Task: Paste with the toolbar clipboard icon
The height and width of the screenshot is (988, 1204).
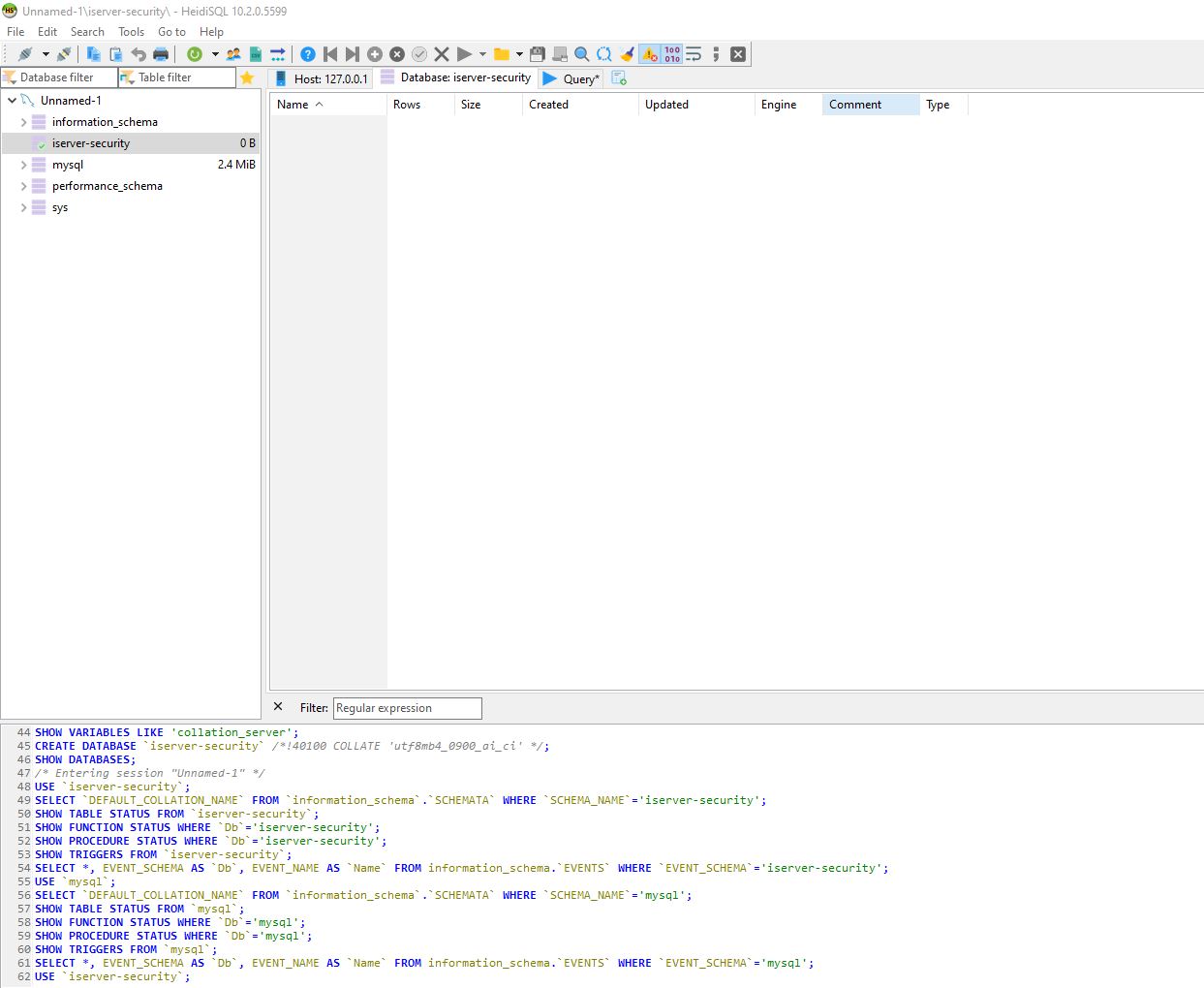Action: pos(116,54)
